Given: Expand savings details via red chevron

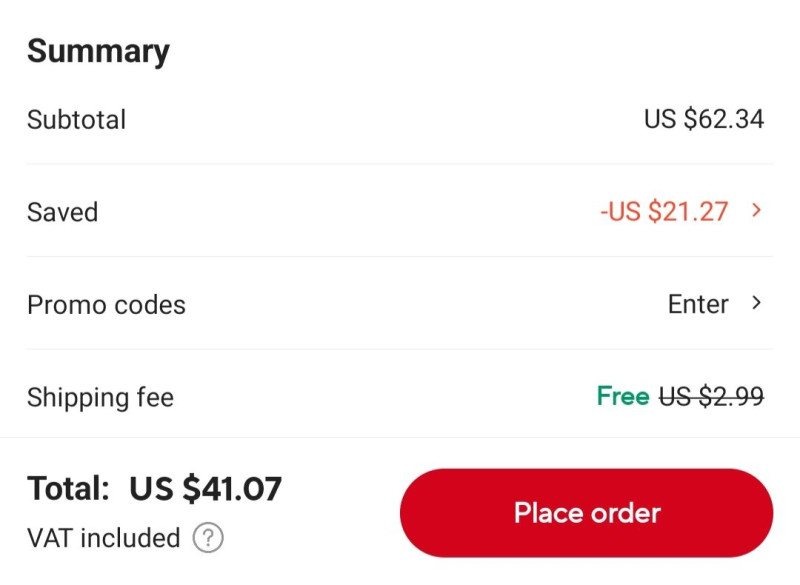Looking at the screenshot, I should coord(757,210).
